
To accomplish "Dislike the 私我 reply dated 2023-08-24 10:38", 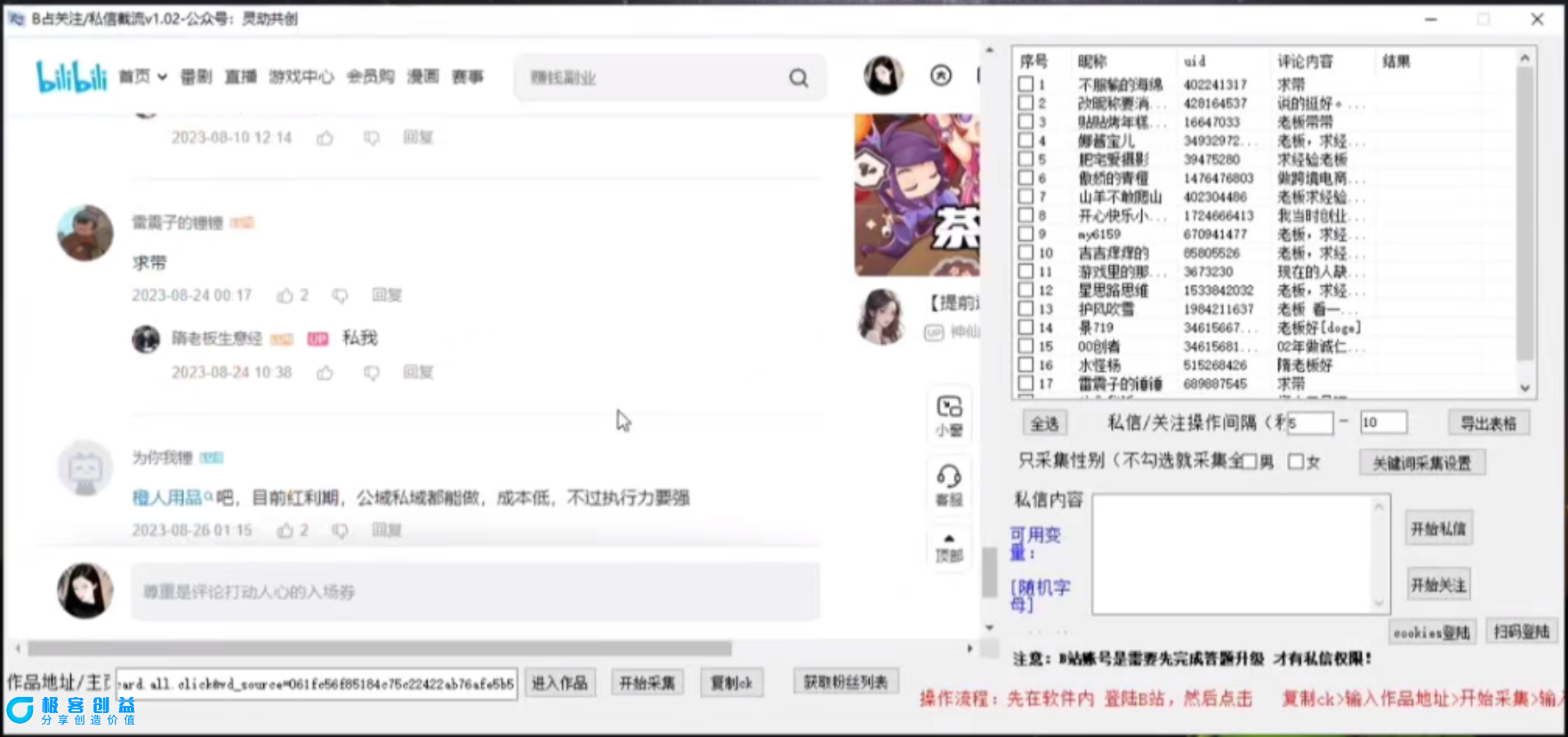I will 372,373.
